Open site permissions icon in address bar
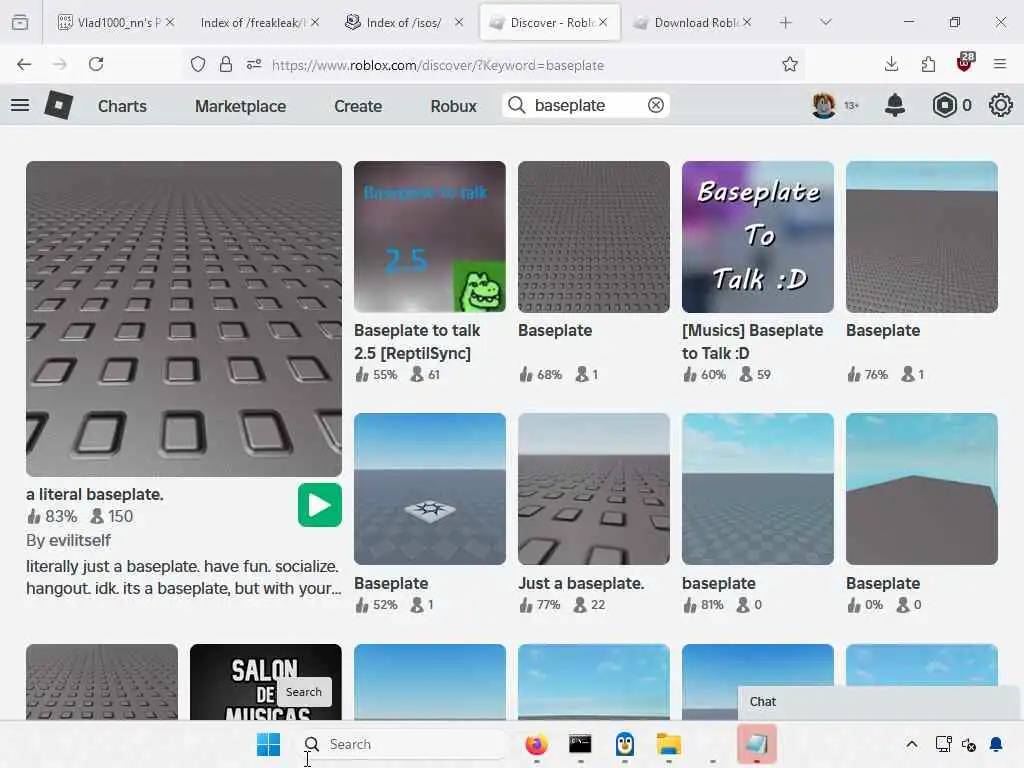 tap(254, 64)
